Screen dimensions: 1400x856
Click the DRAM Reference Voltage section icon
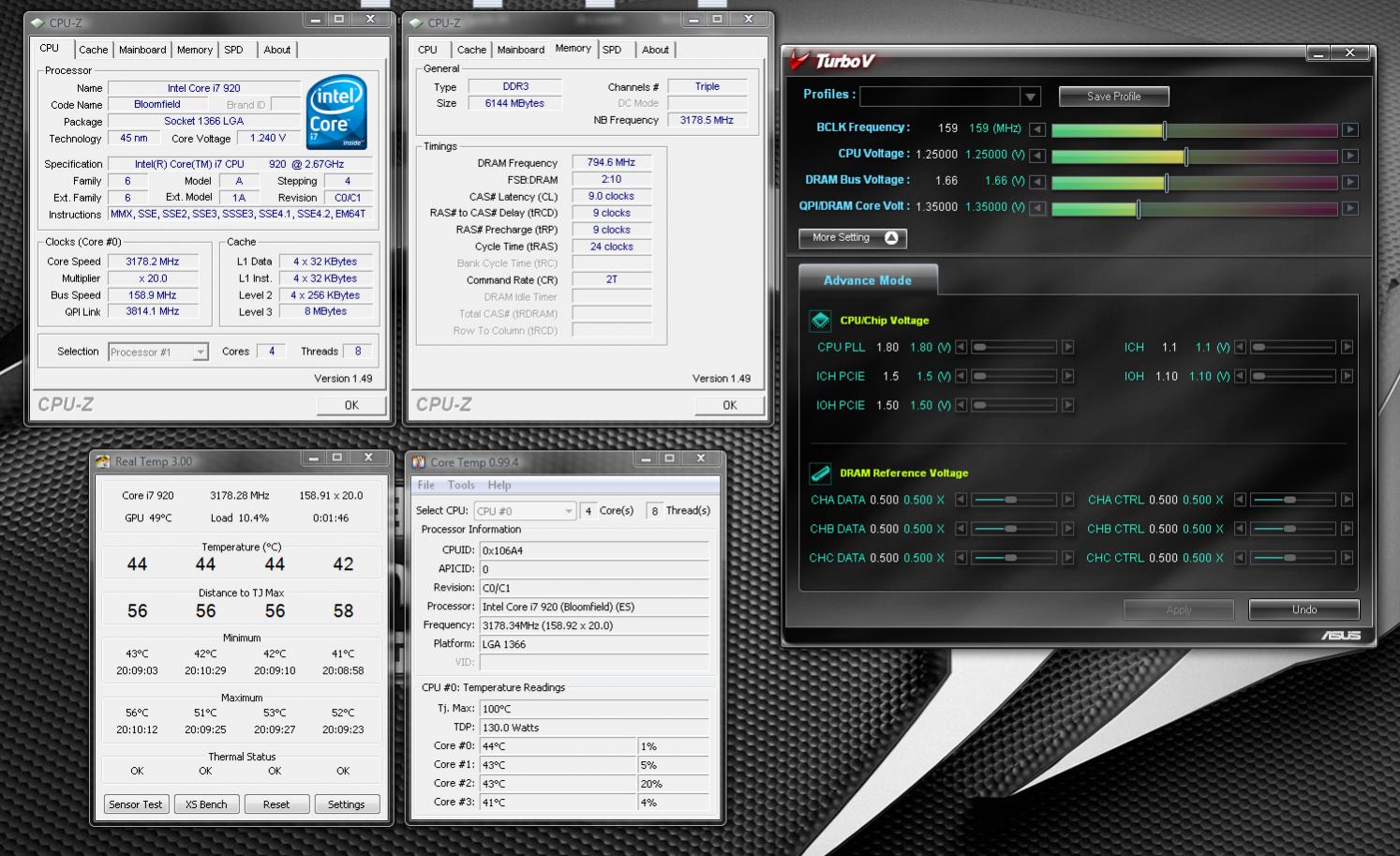pos(820,473)
